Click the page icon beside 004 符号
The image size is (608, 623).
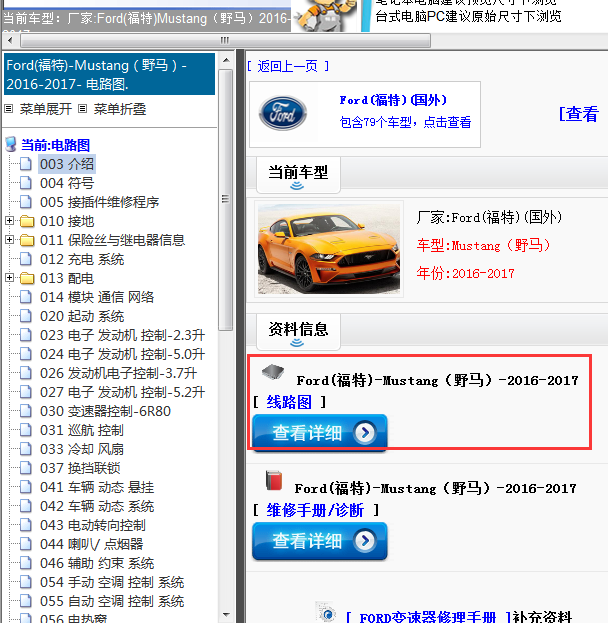pos(26,183)
